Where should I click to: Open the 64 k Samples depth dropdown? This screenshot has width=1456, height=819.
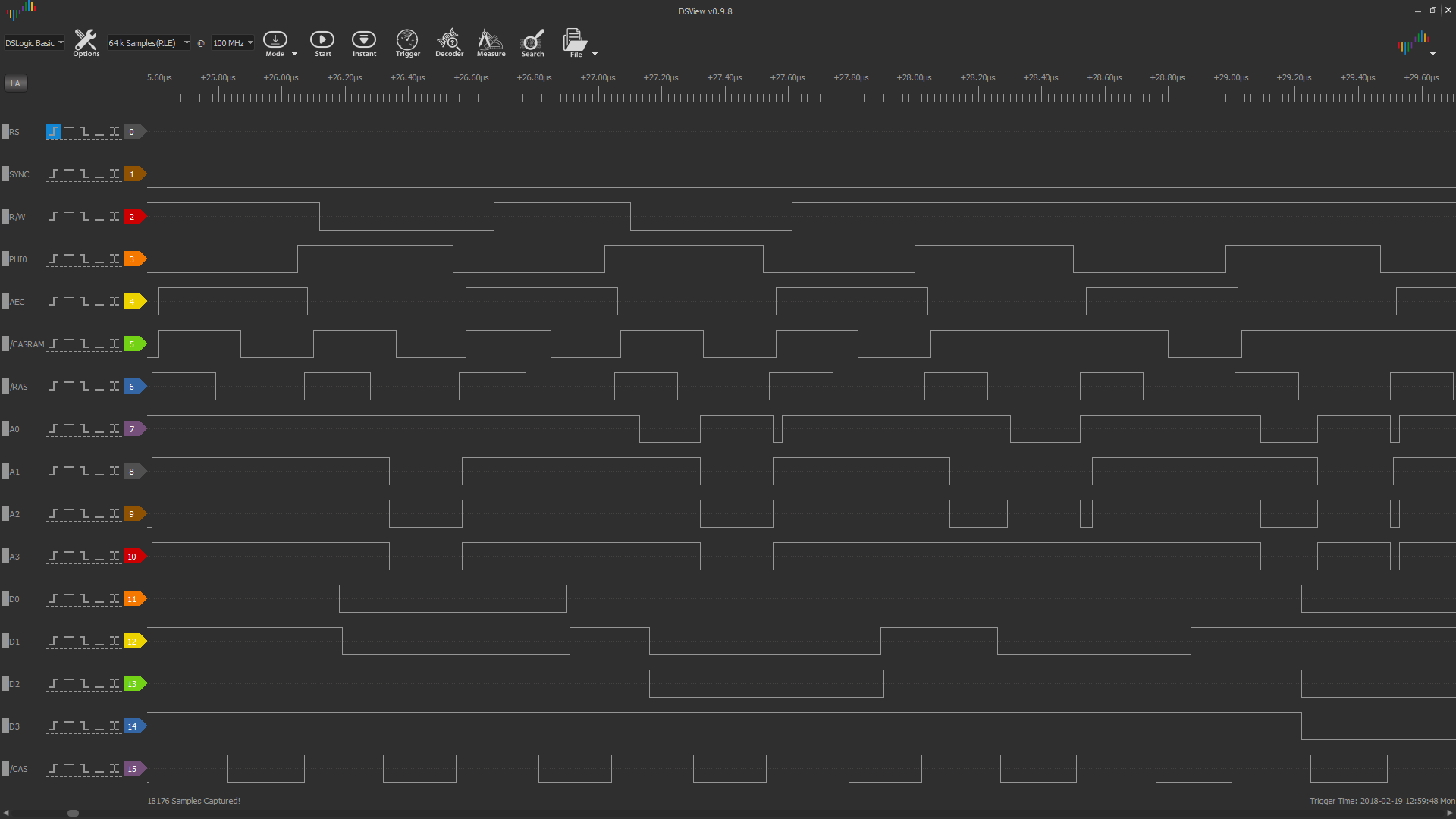point(149,43)
